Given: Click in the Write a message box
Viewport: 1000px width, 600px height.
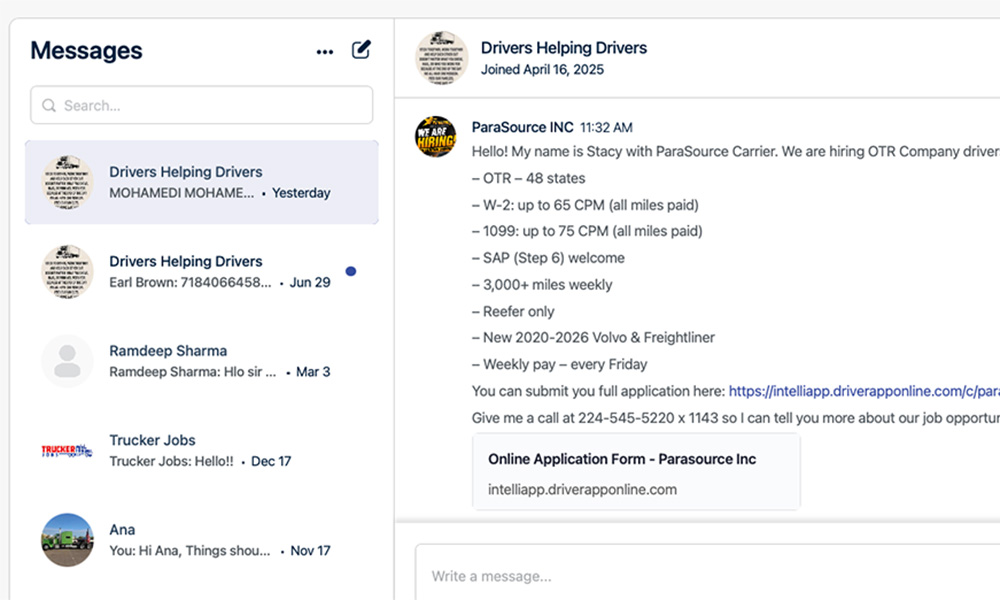Looking at the screenshot, I should 708,573.
